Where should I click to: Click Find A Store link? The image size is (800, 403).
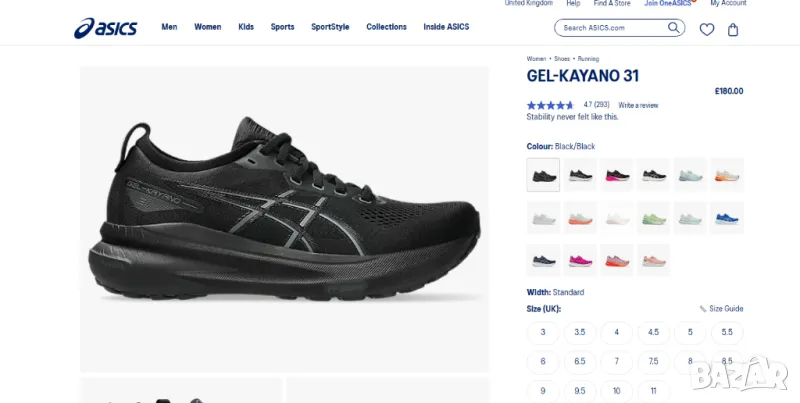612,3
